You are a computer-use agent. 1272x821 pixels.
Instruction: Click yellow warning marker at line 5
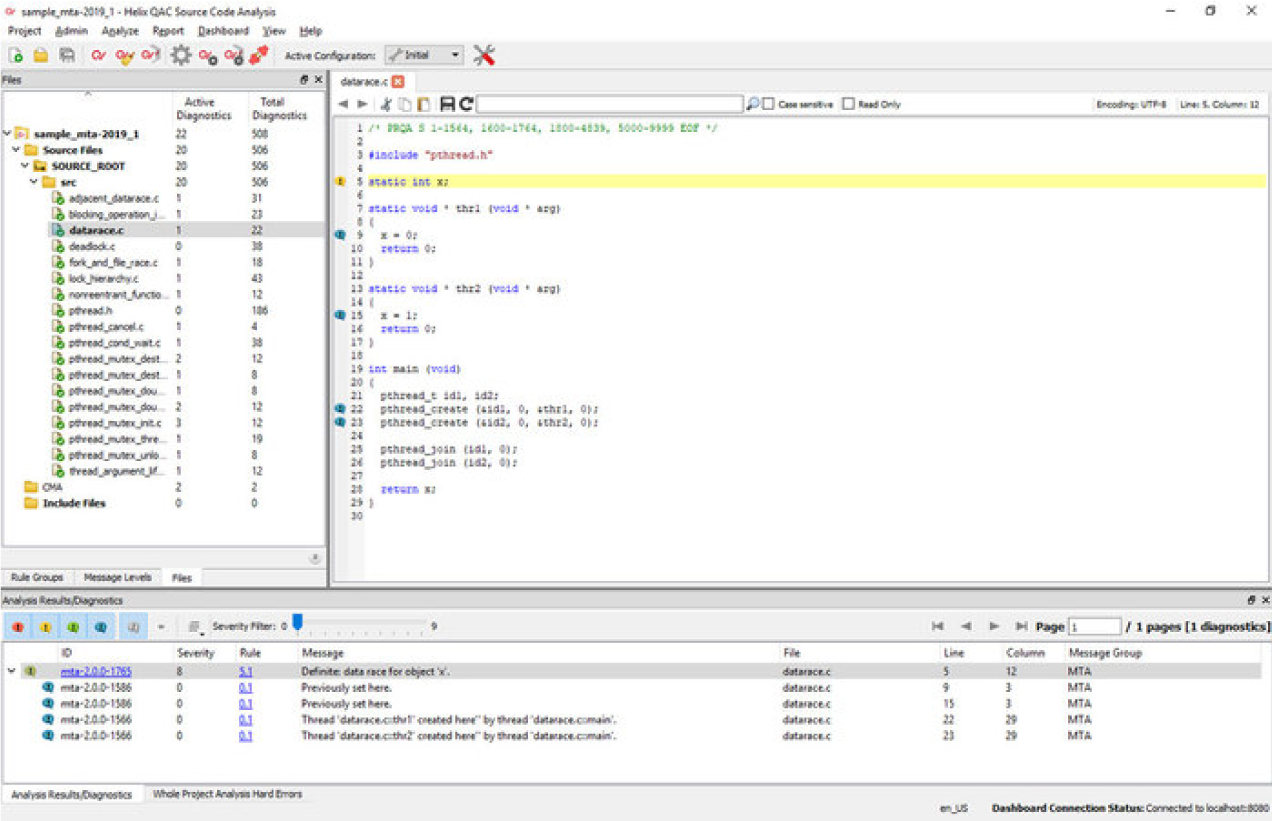tap(340, 182)
